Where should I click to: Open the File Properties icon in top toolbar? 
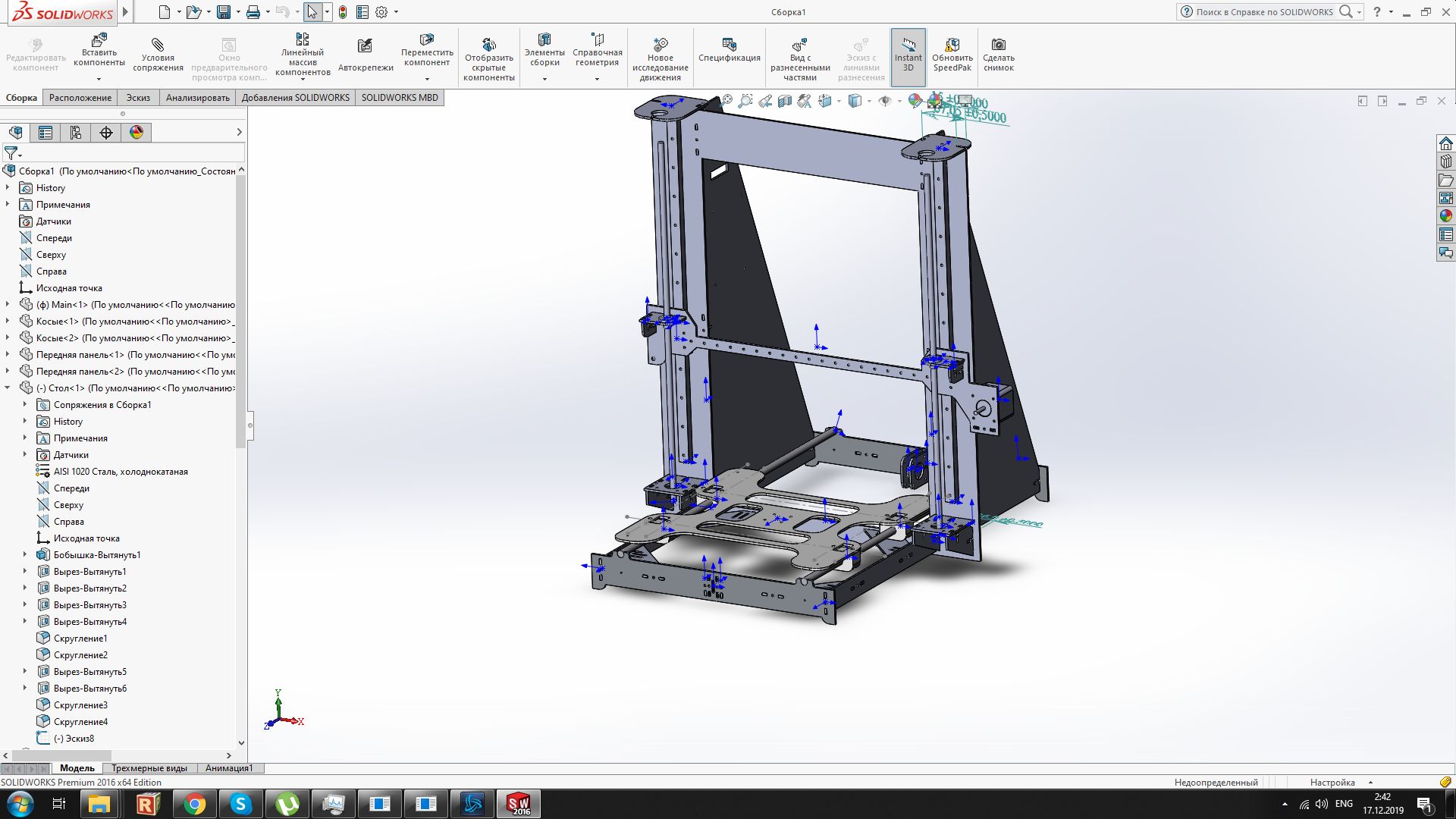[362, 12]
